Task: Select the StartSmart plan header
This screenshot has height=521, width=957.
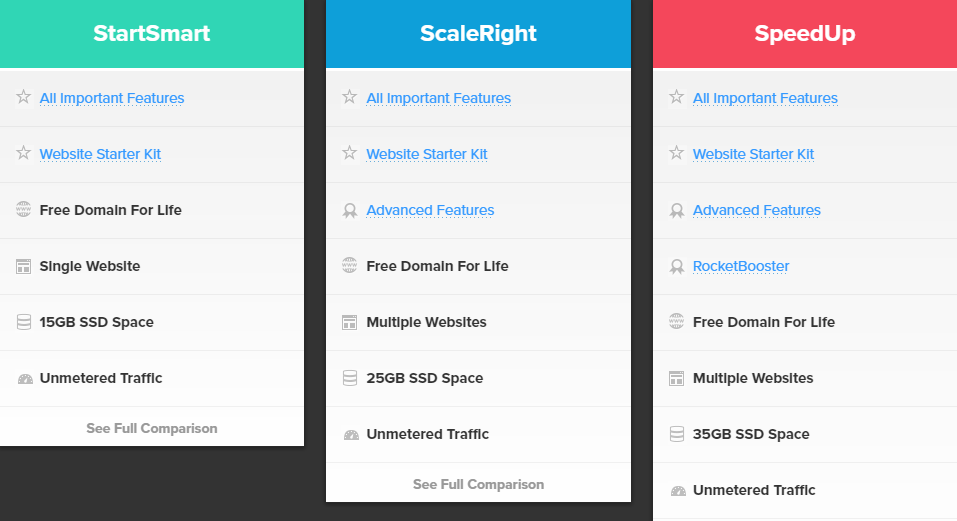Action: tap(152, 33)
